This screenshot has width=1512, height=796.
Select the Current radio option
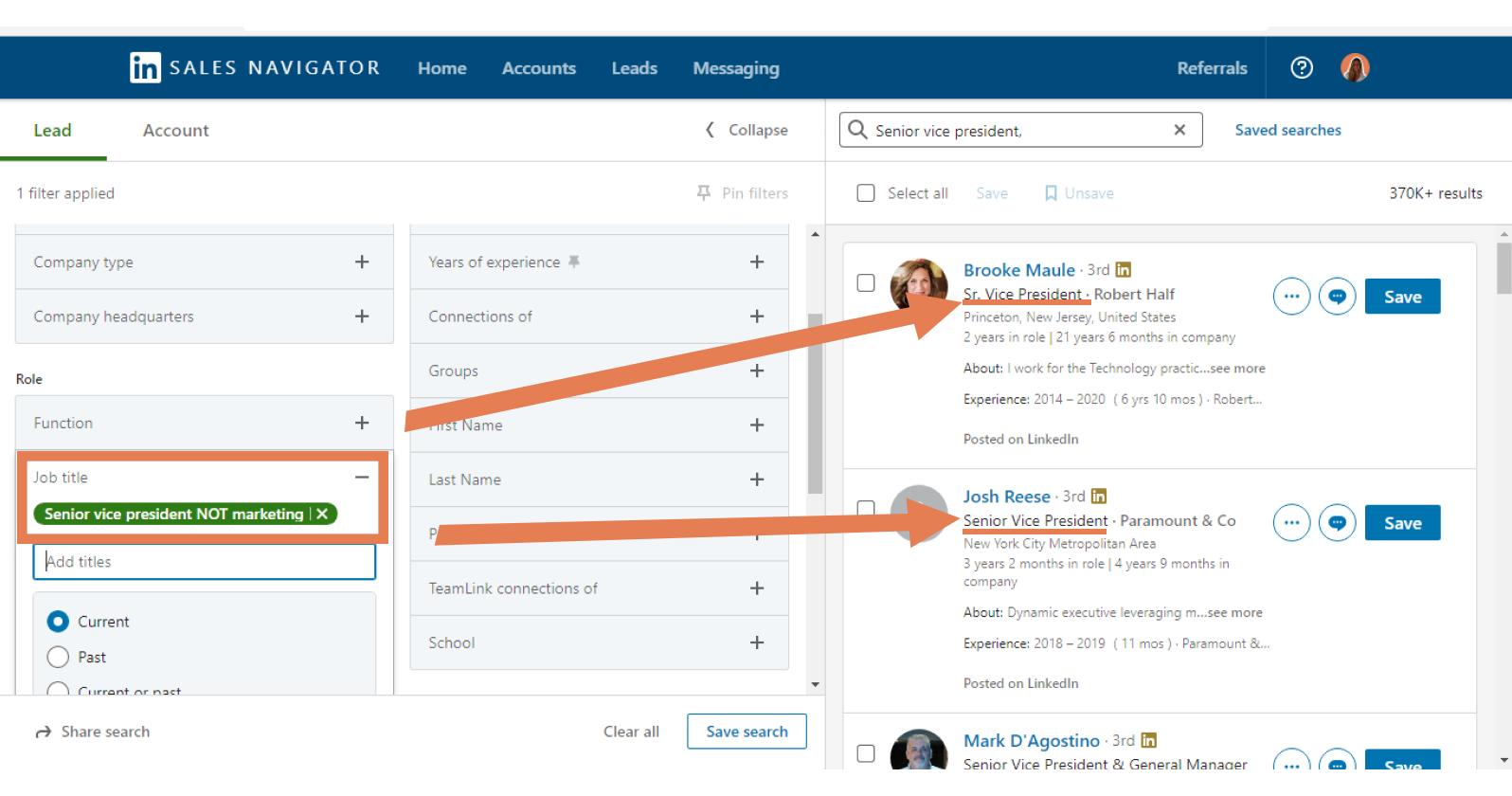pos(58,622)
